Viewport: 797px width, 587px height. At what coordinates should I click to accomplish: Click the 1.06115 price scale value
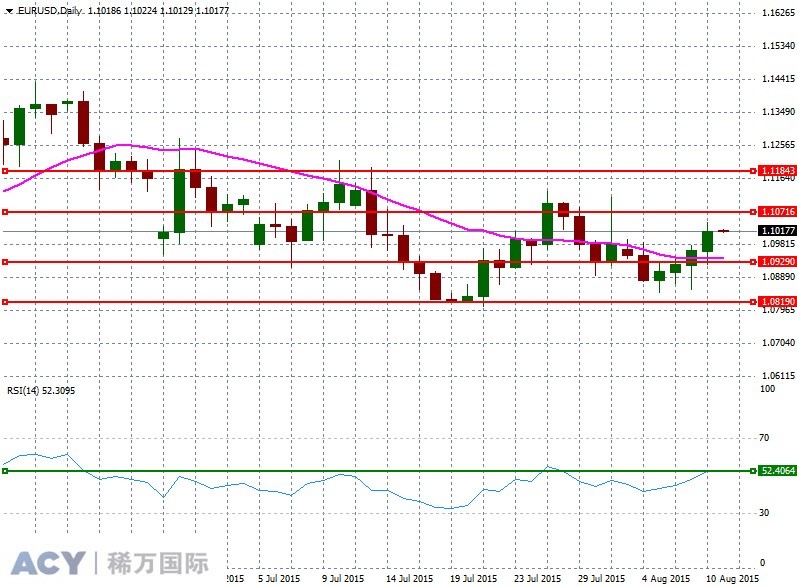[x=778, y=376]
